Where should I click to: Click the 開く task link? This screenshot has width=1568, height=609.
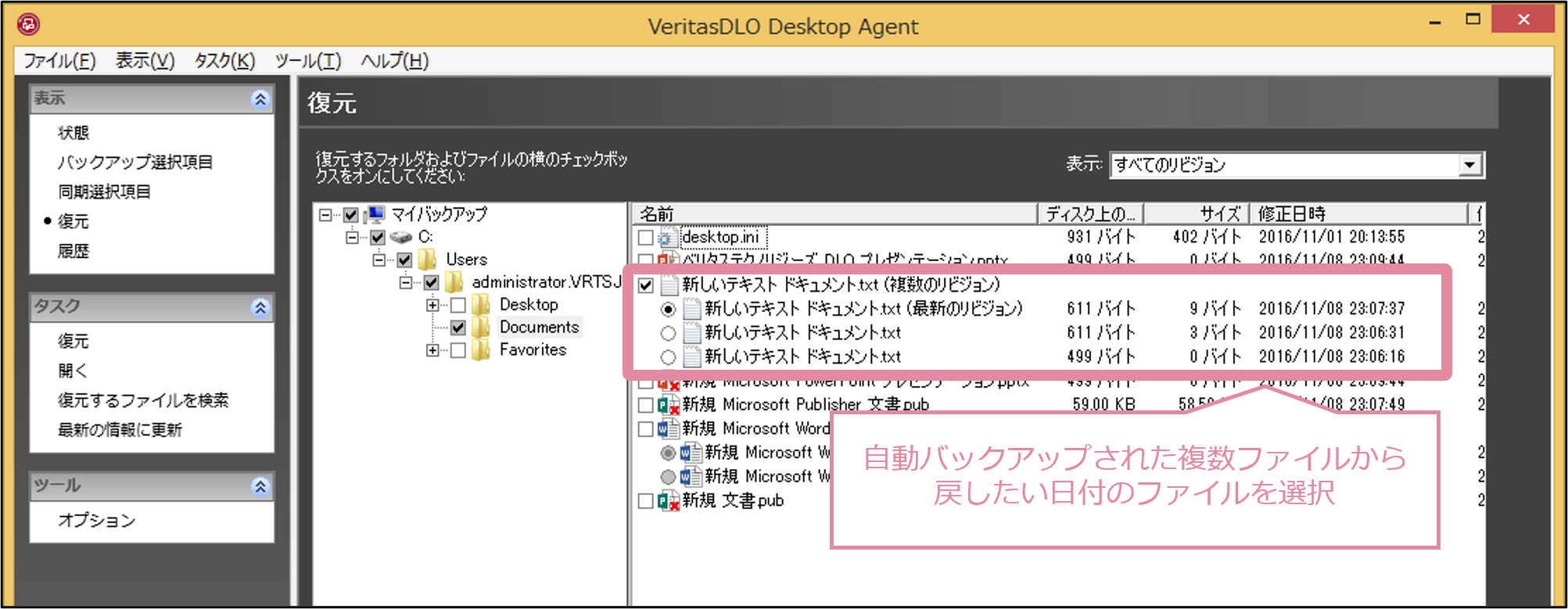coord(74,371)
